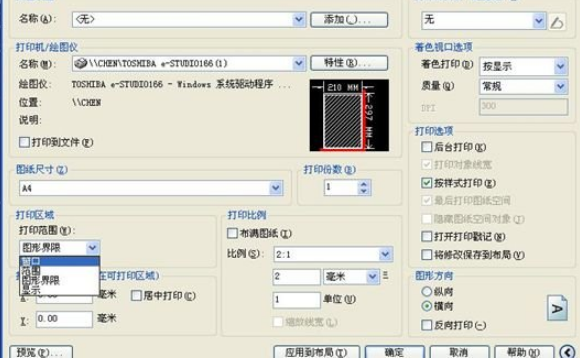Uncheck 按样式打印 checkbox
Image resolution: width=580 pixels, height=362 pixels.
[x=426, y=183]
